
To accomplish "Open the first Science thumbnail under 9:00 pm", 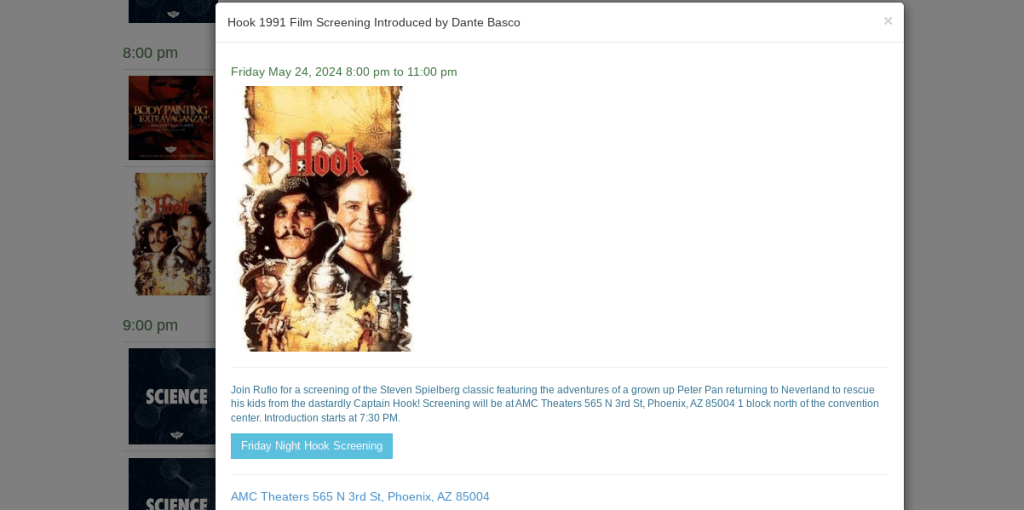I will click(171, 396).
